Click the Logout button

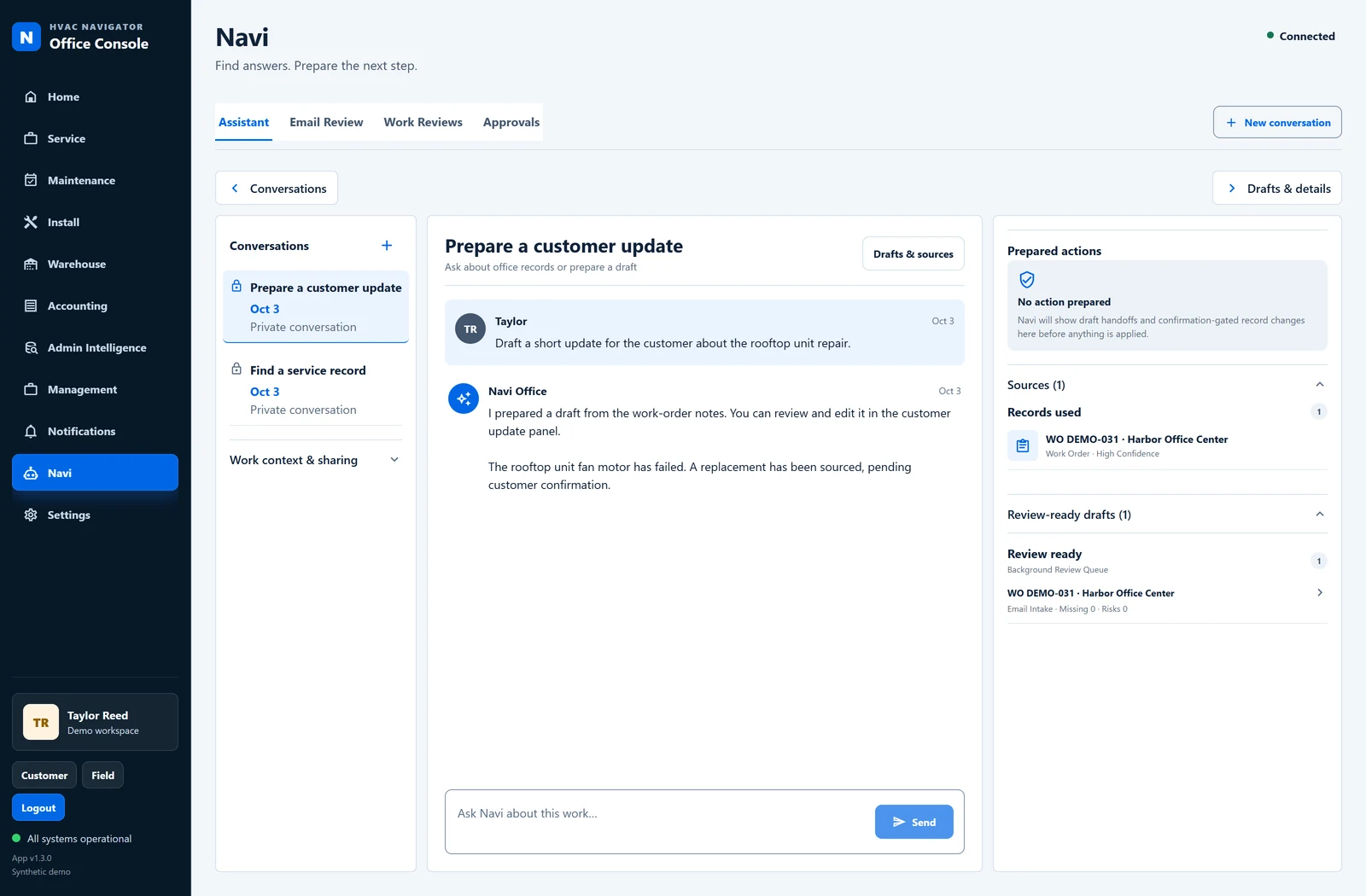click(38, 807)
